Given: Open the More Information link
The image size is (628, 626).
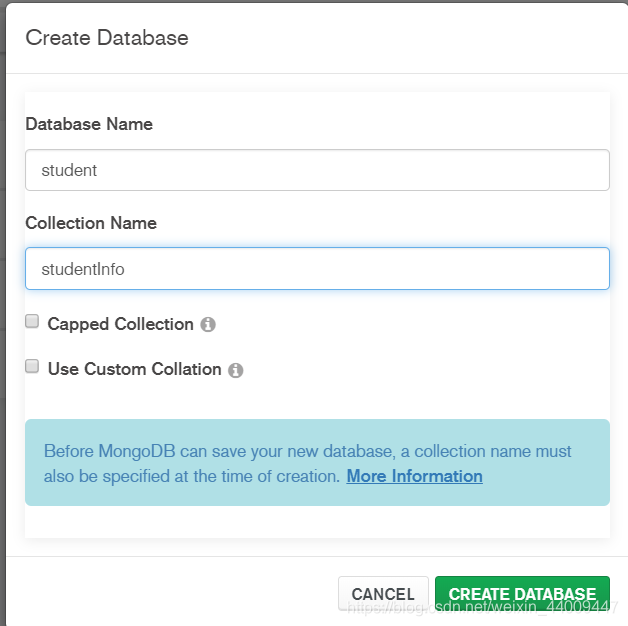Looking at the screenshot, I should 414,476.
